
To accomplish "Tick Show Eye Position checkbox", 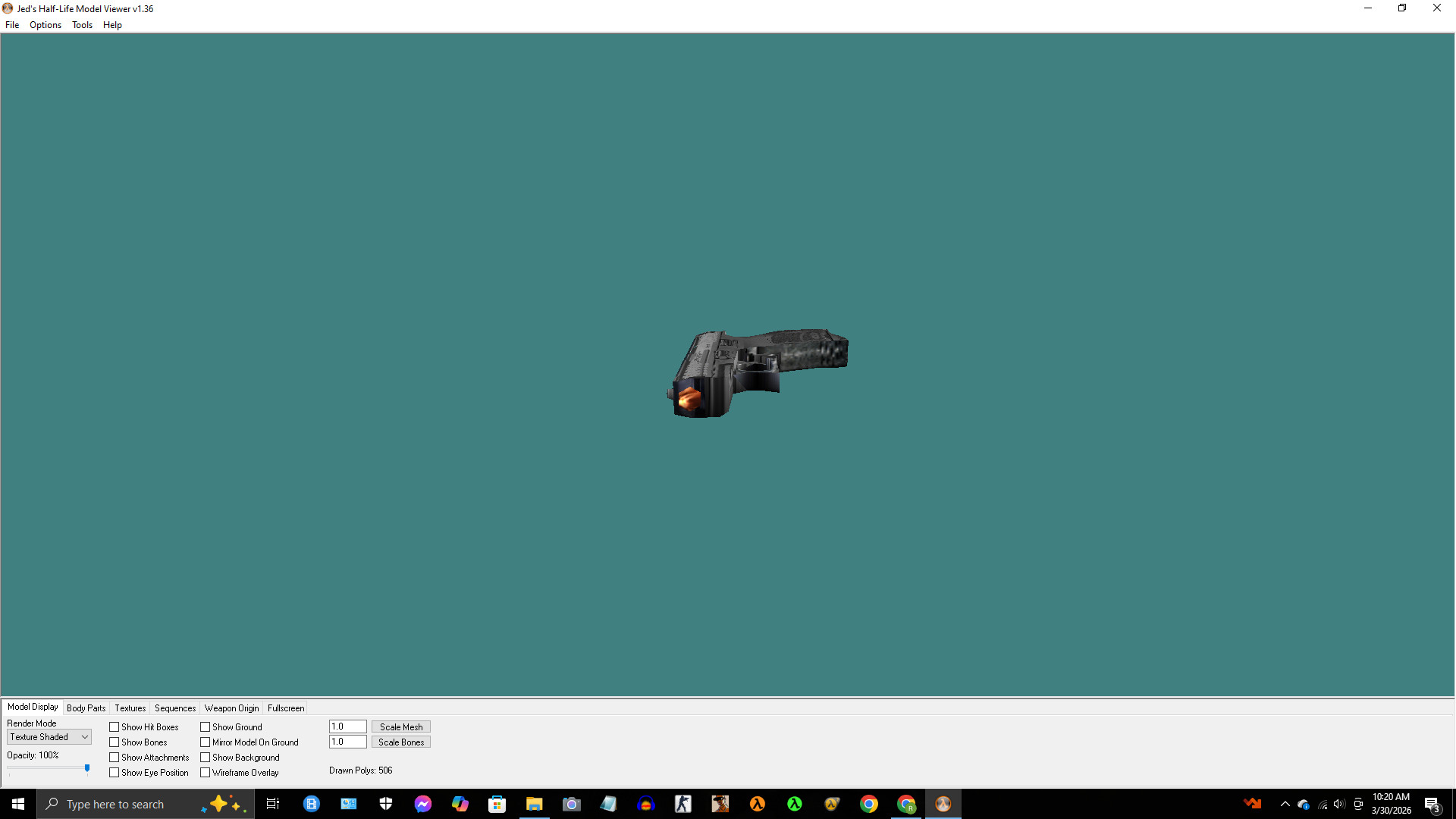I will click(115, 773).
